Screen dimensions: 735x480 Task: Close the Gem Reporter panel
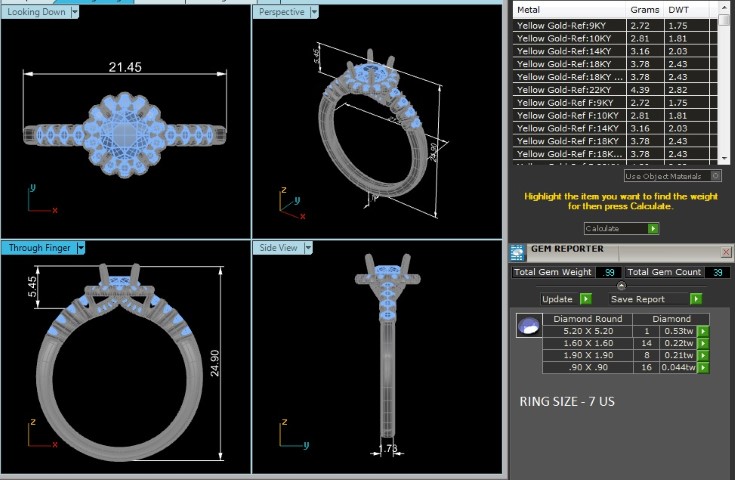tap(726, 252)
